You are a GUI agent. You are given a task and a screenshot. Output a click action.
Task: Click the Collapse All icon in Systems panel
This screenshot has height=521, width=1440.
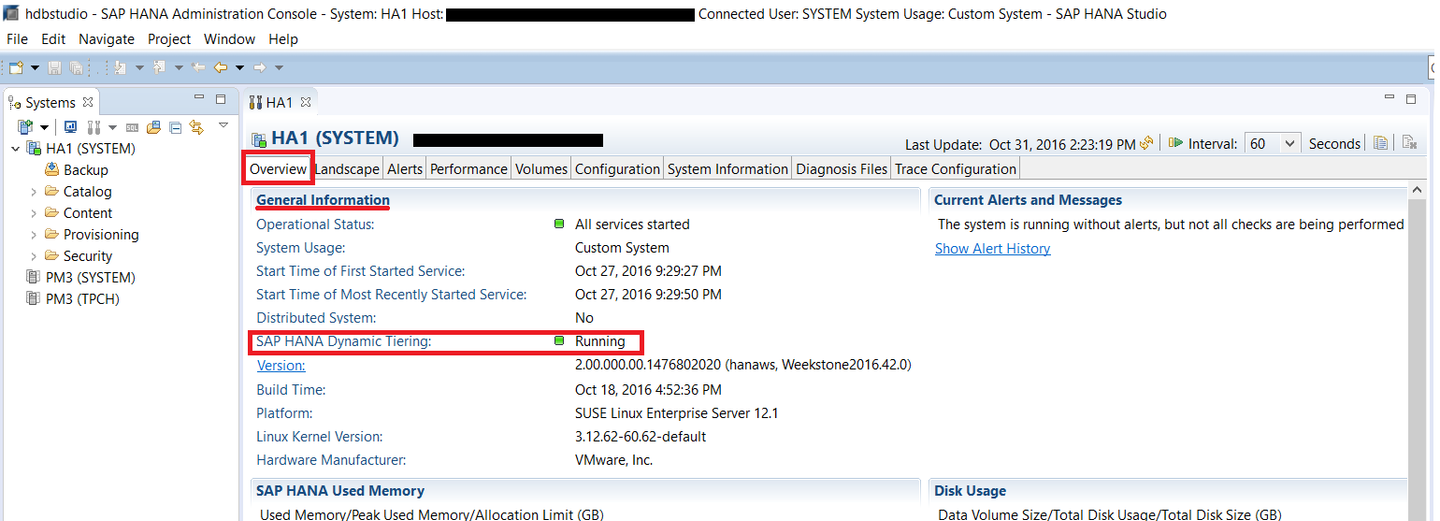click(x=175, y=128)
